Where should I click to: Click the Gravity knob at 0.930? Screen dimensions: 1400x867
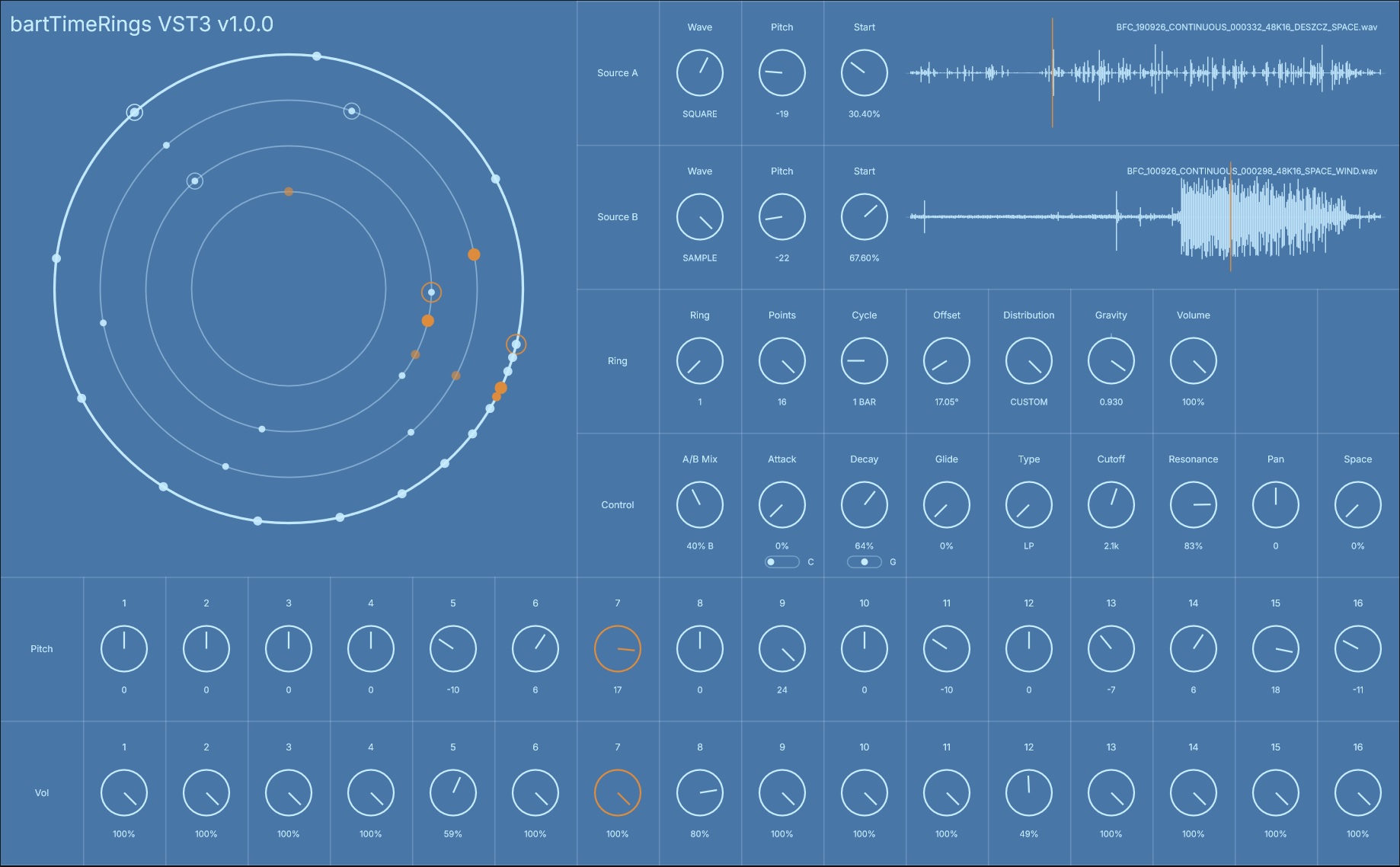pyautogui.click(x=1111, y=361)
